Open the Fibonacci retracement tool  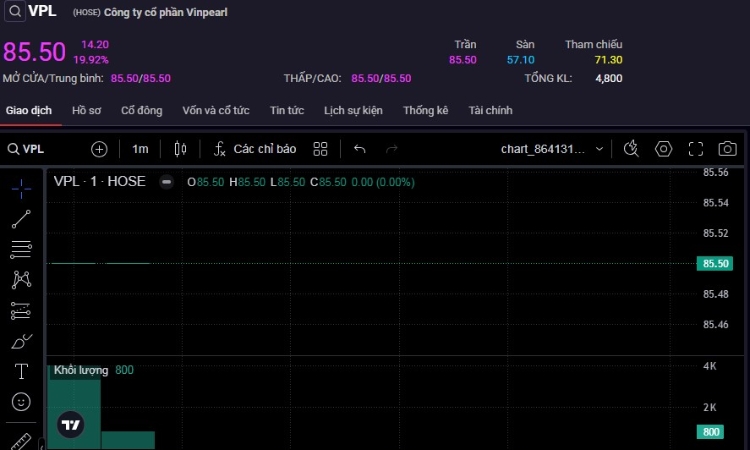(21, 249)
